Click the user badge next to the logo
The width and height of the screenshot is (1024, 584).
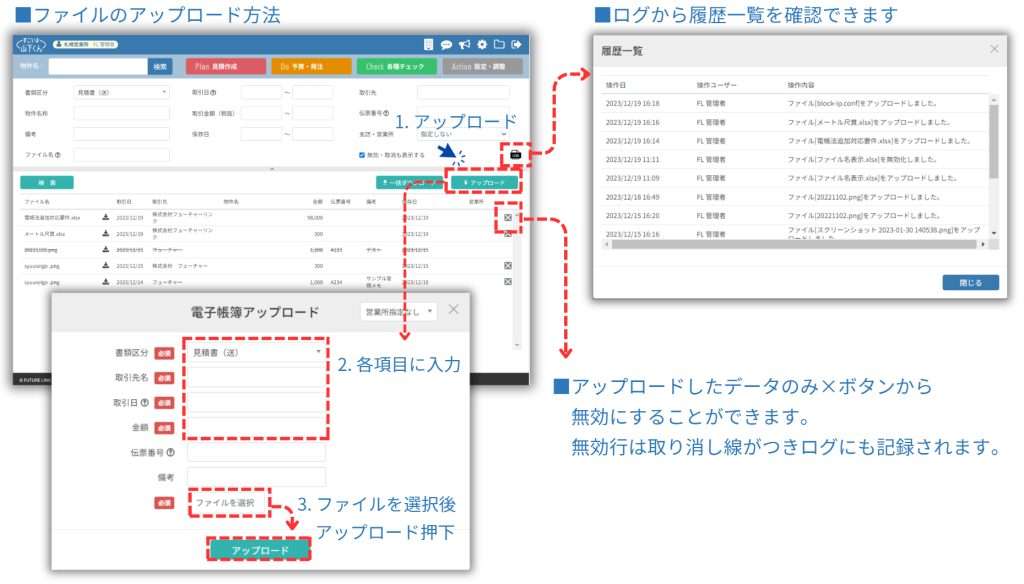click(86, 44)
